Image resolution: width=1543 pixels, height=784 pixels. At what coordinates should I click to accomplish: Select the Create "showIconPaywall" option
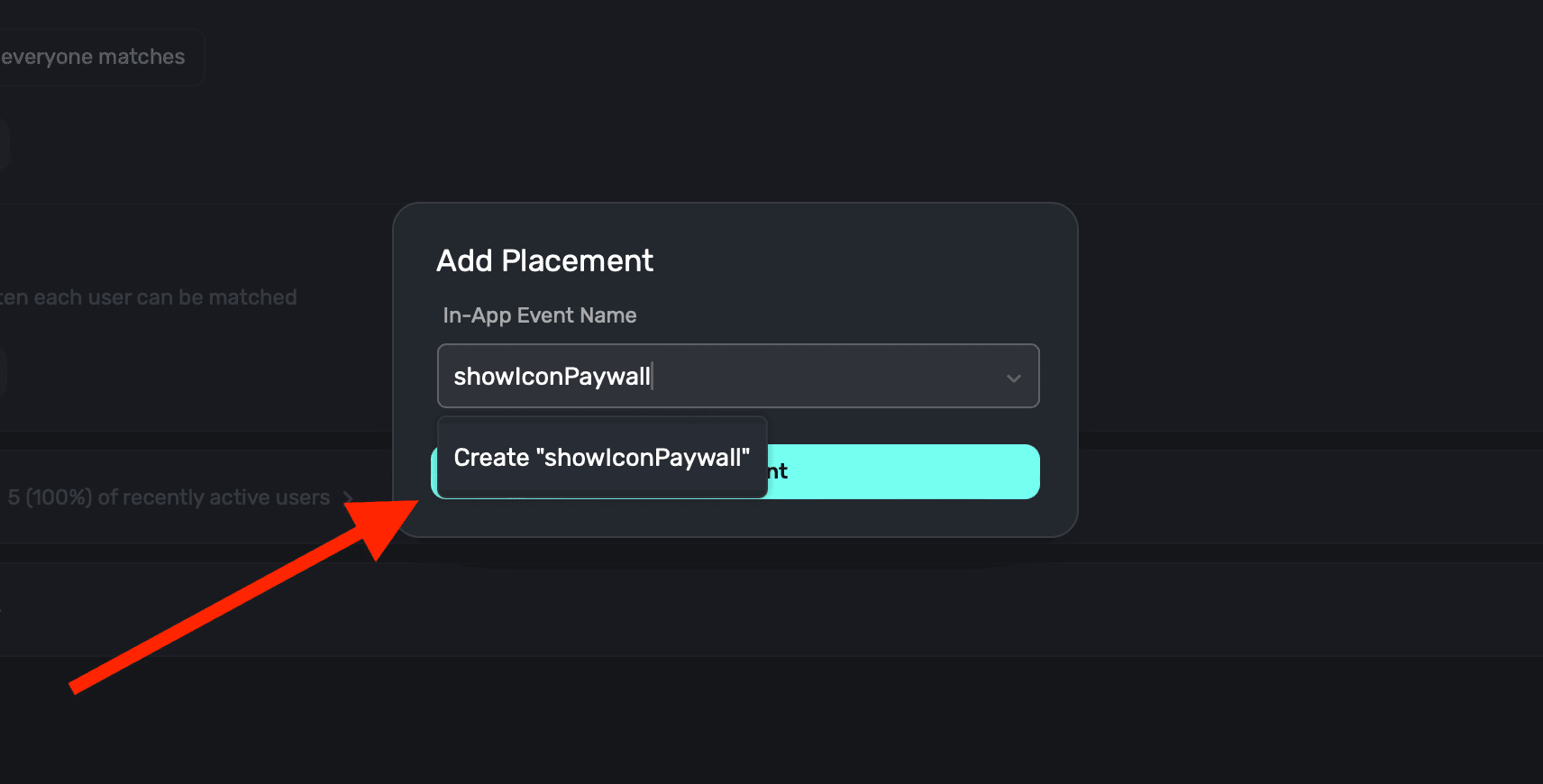coord(601,458)
